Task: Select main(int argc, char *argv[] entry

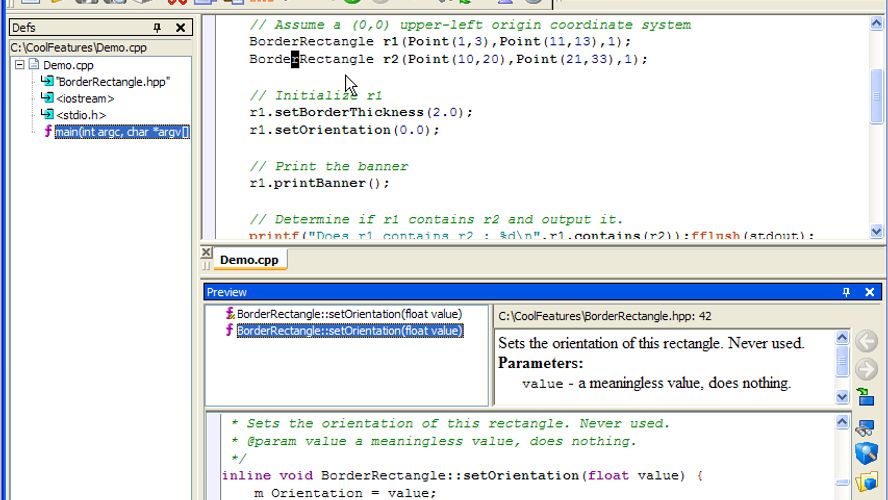Action: (x=122, y=132)
